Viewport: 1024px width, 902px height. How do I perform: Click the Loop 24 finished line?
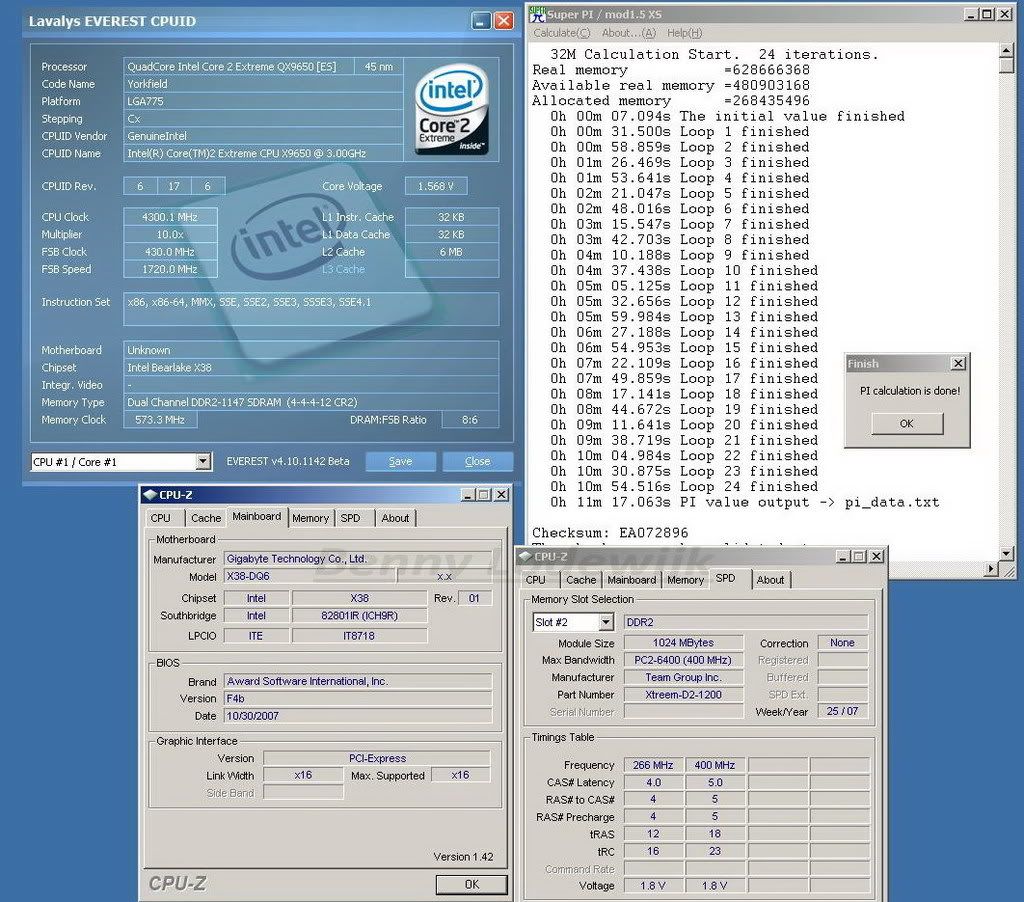pos(684,487)
